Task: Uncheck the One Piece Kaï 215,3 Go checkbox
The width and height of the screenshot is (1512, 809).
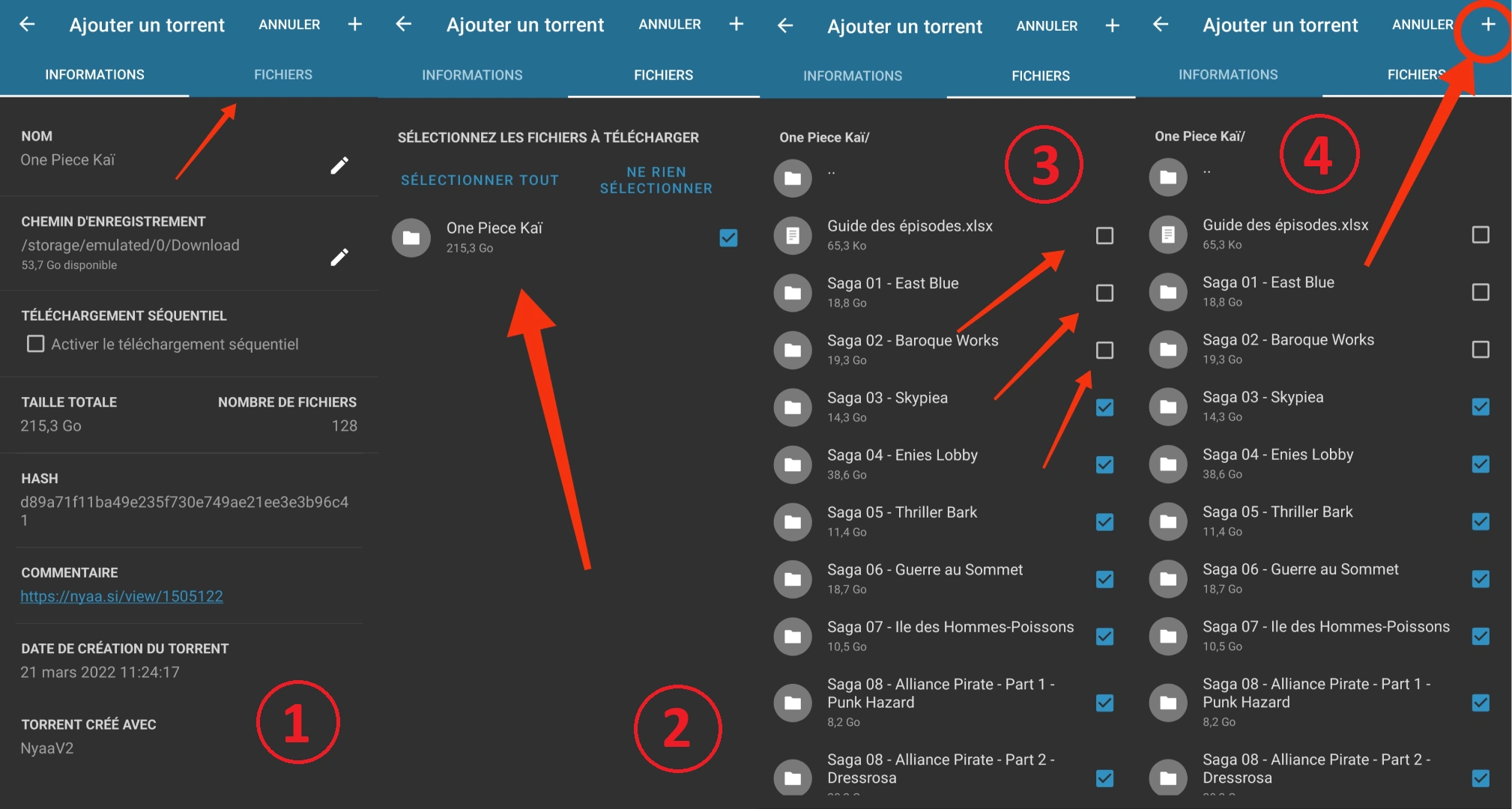Action: pyautogui.click(x=728, y=238)
